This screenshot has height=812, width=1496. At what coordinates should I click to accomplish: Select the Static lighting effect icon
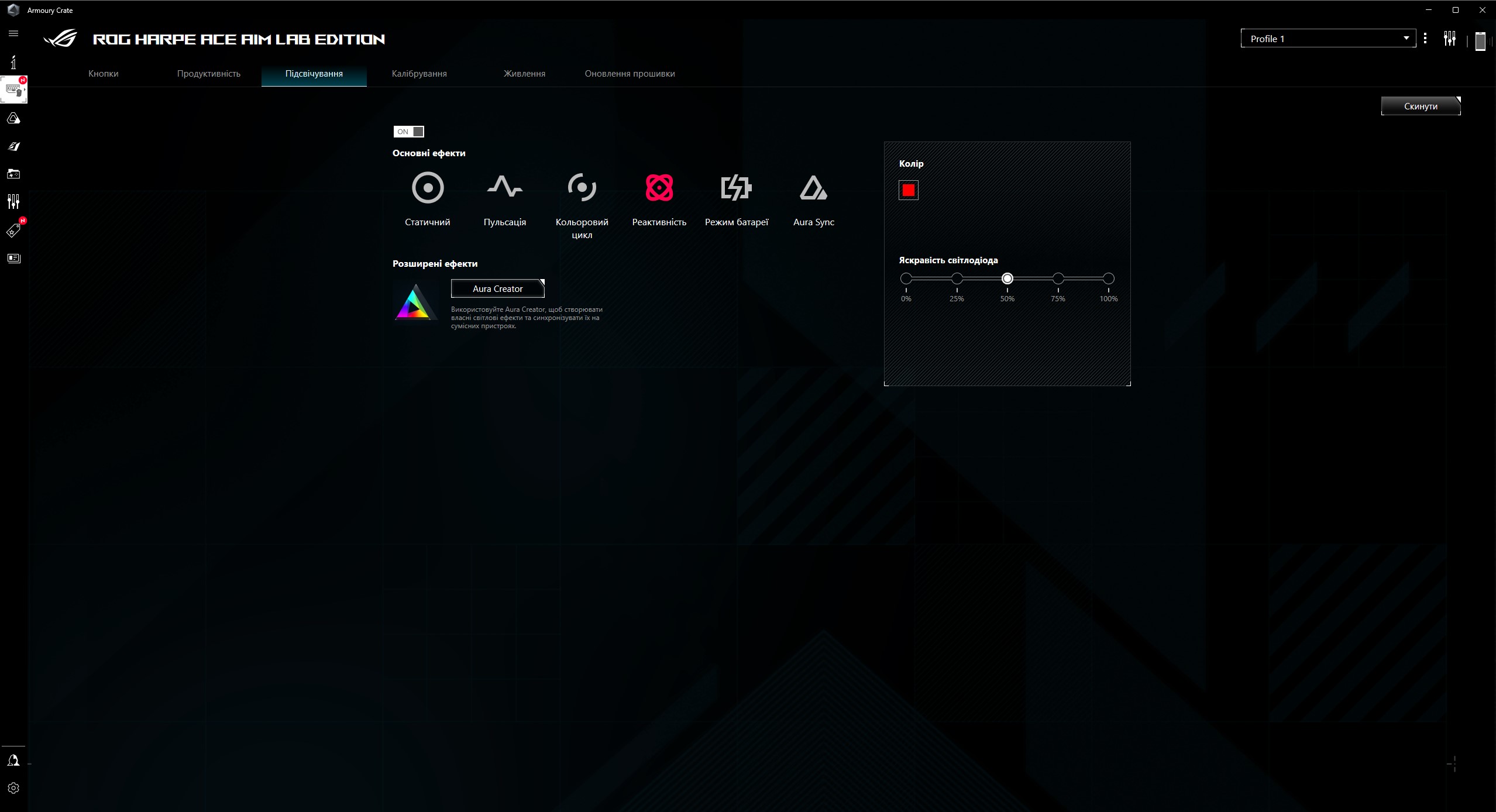pyautogui.click(x=428, y=188)
